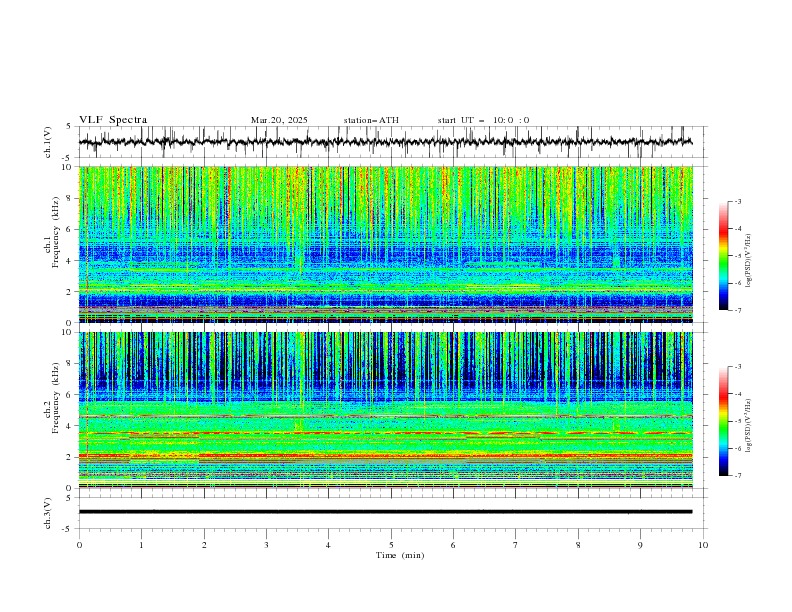This screenshot has height=612, width=792.
Task: Click the ch.1 spectrogram color bar
Action: tap(724, 256)
